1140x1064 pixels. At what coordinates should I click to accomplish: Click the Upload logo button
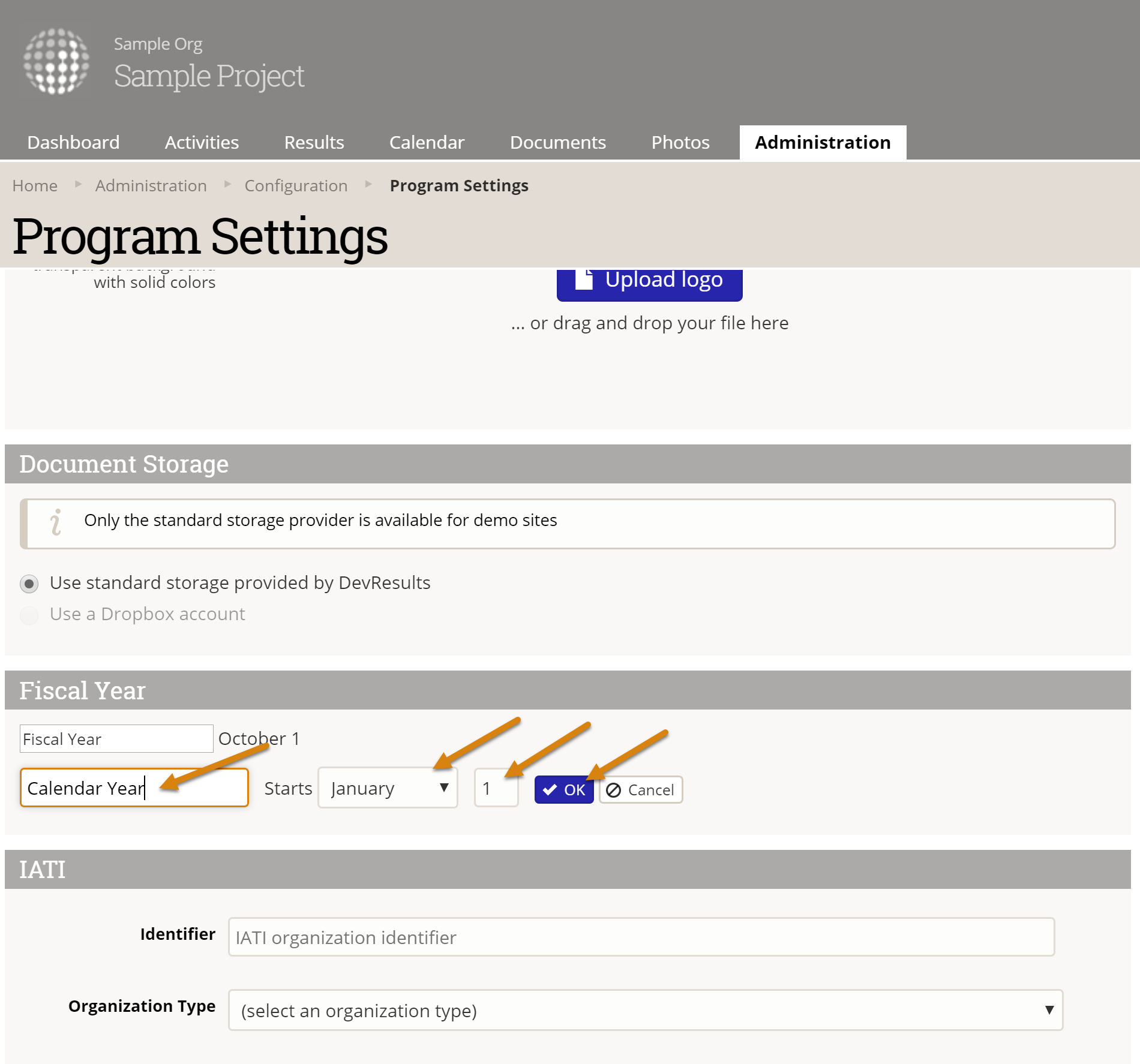click(649, 282)
